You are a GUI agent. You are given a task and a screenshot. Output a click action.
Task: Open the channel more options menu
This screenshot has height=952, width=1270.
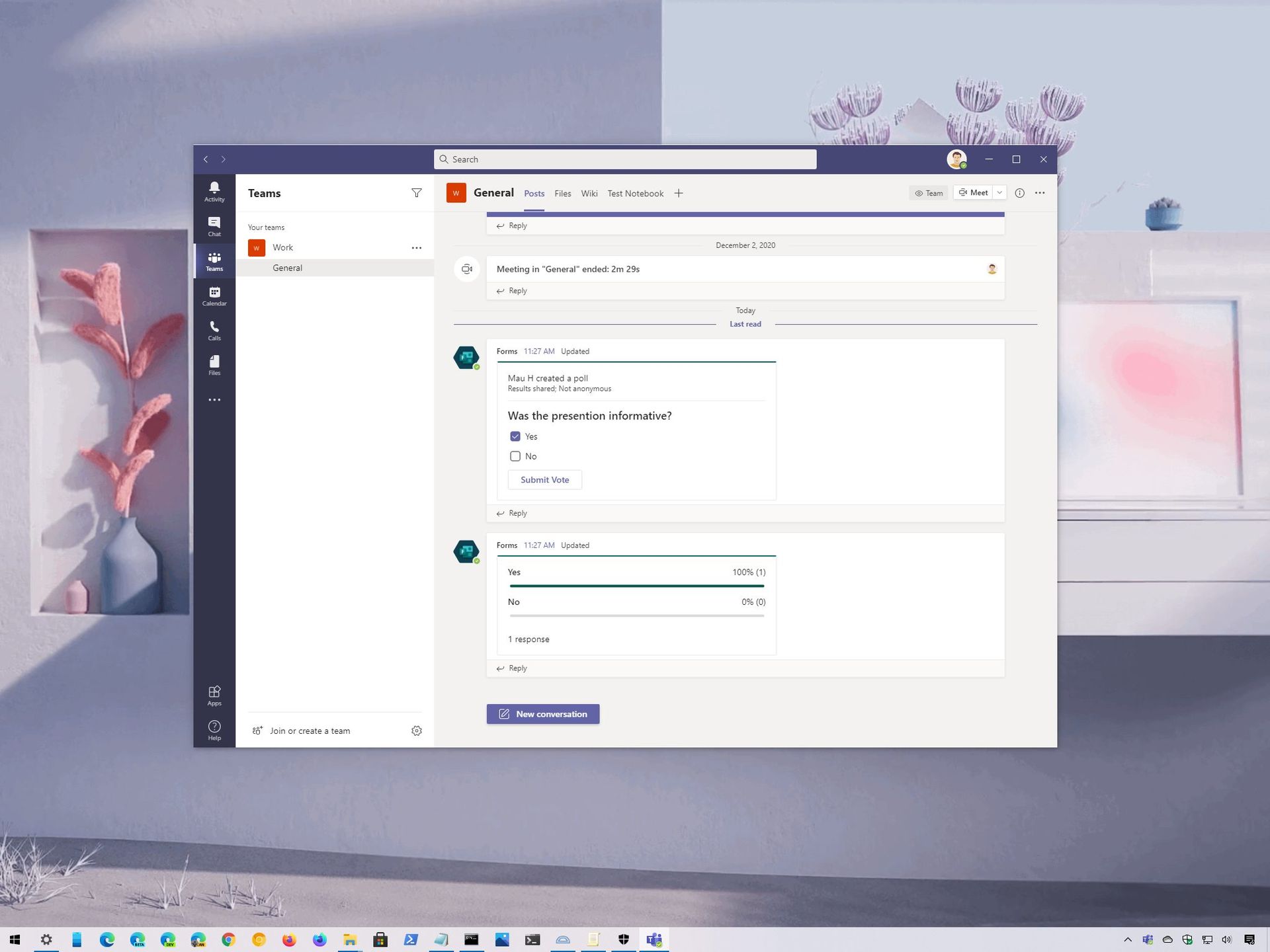(x=1040, y=192)
